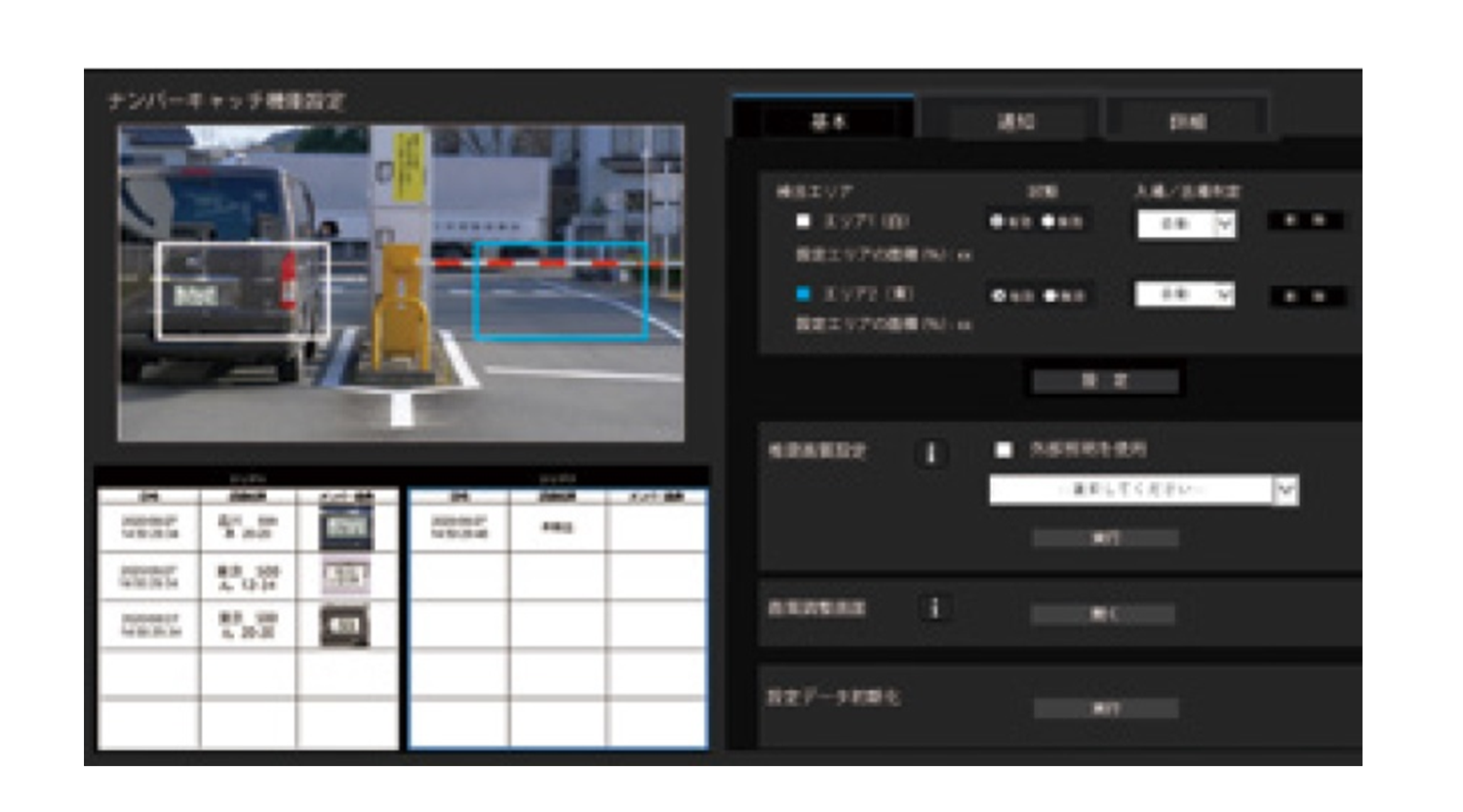Open the '選択してください' dropdown list
The image size is (1463, 812).
tap(1143, 489)
